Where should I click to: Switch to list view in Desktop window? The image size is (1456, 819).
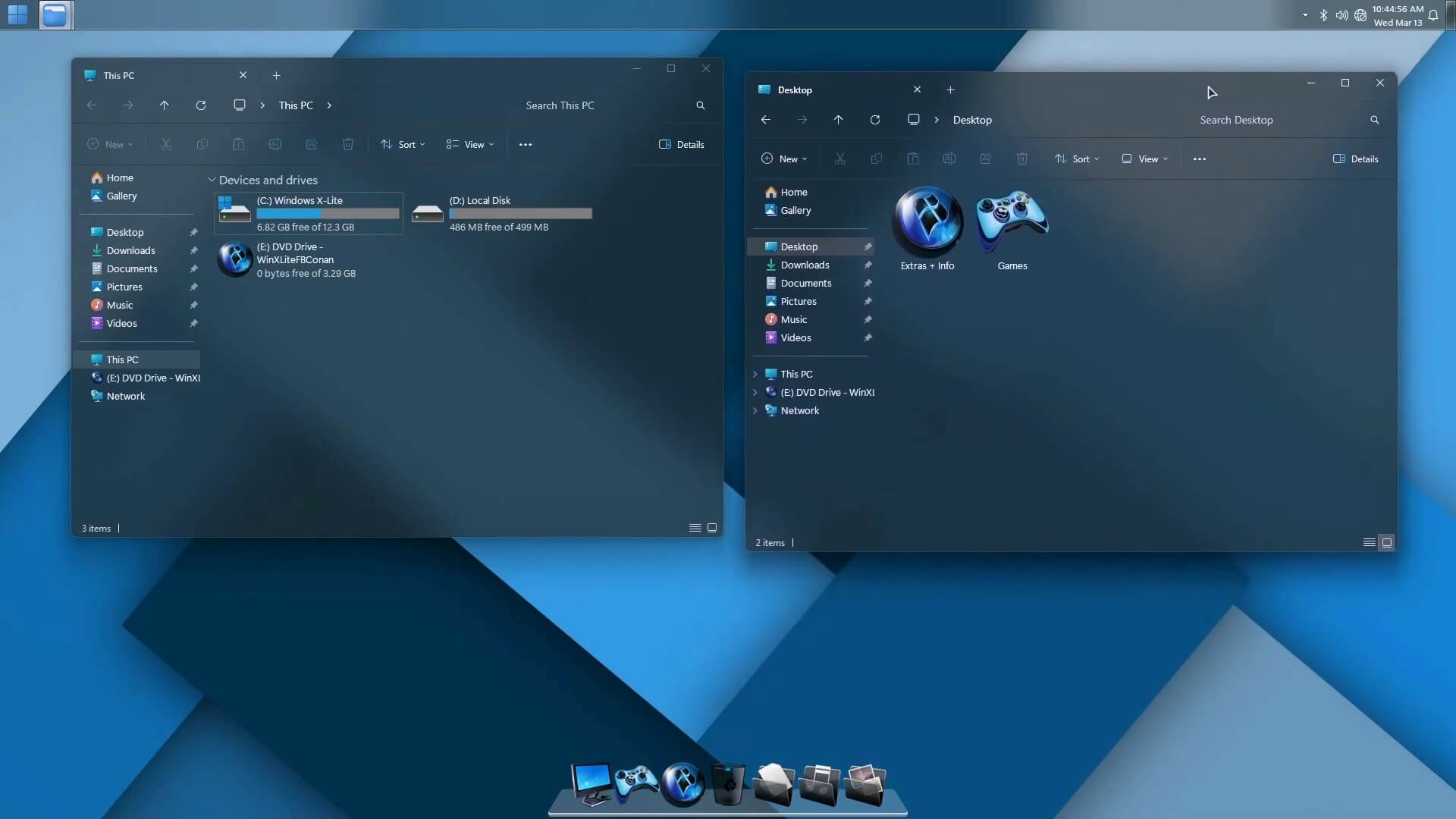pos(1367,542)
